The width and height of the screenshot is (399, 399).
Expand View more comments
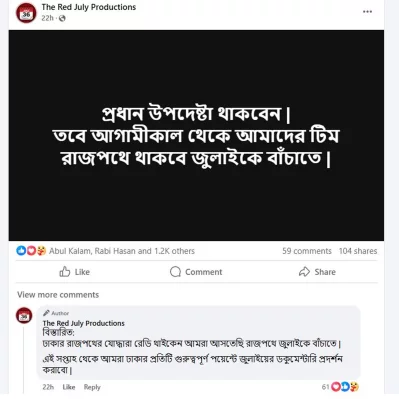[58, 295]
